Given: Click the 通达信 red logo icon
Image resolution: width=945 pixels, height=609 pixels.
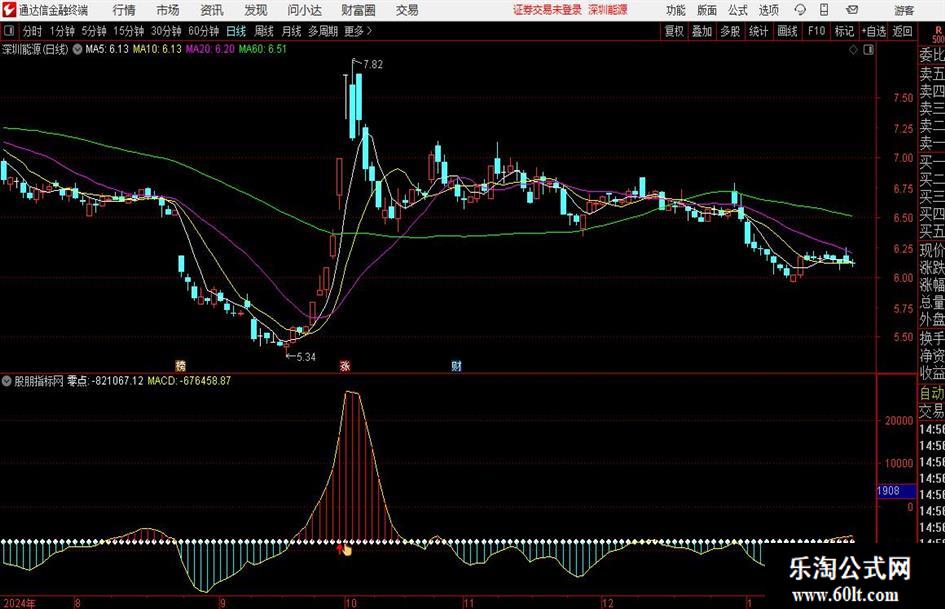Looking at the screenshot, I should (x=9, y=10).
